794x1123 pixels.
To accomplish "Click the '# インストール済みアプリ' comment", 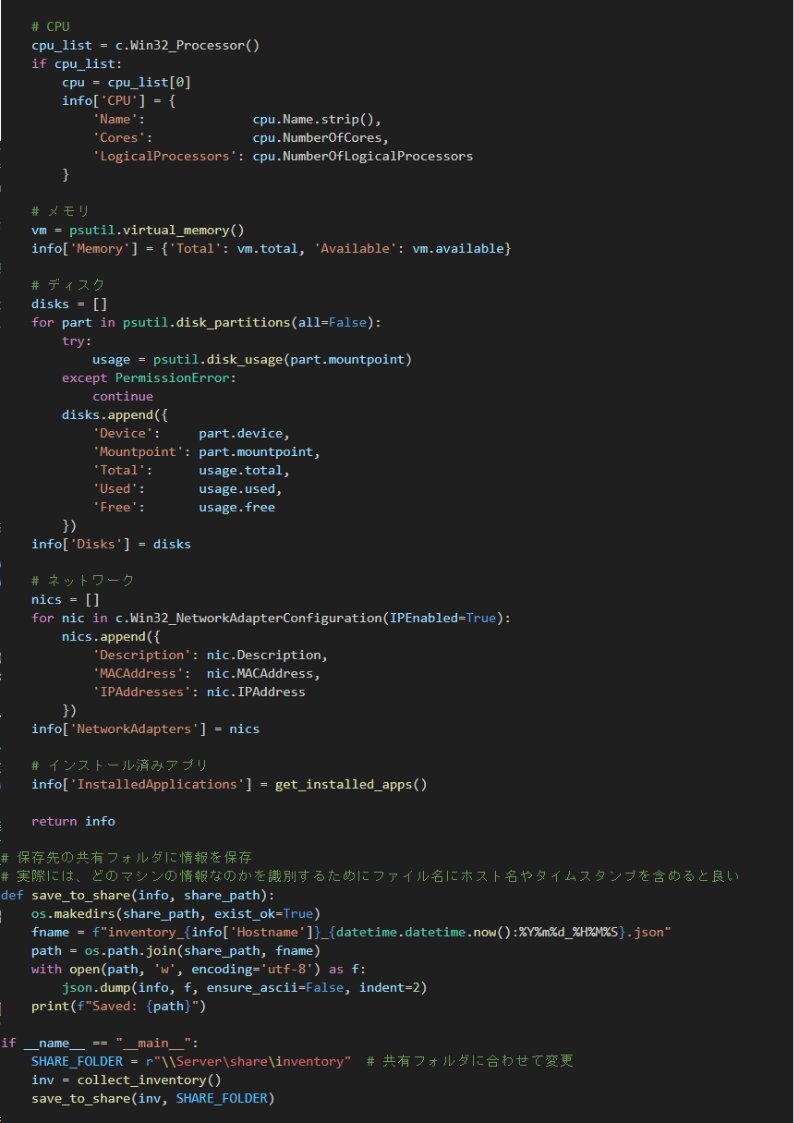I will tap(120, 766).
